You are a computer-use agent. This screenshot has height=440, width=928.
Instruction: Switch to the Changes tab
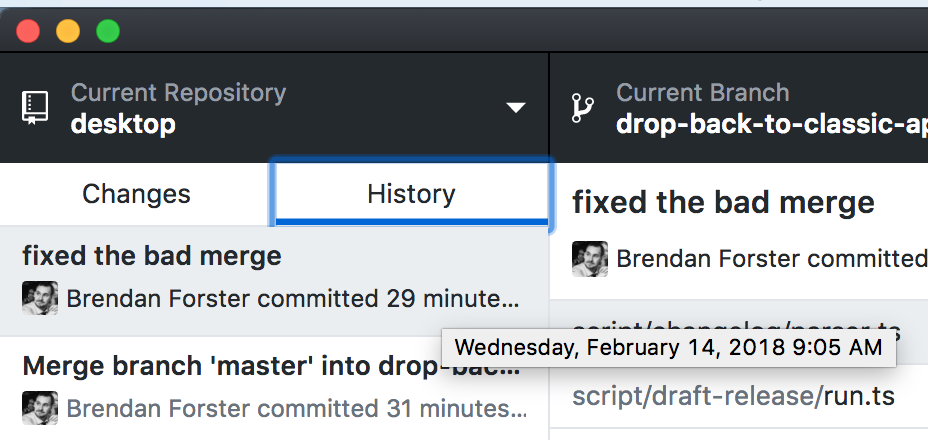tap(136, 194)
